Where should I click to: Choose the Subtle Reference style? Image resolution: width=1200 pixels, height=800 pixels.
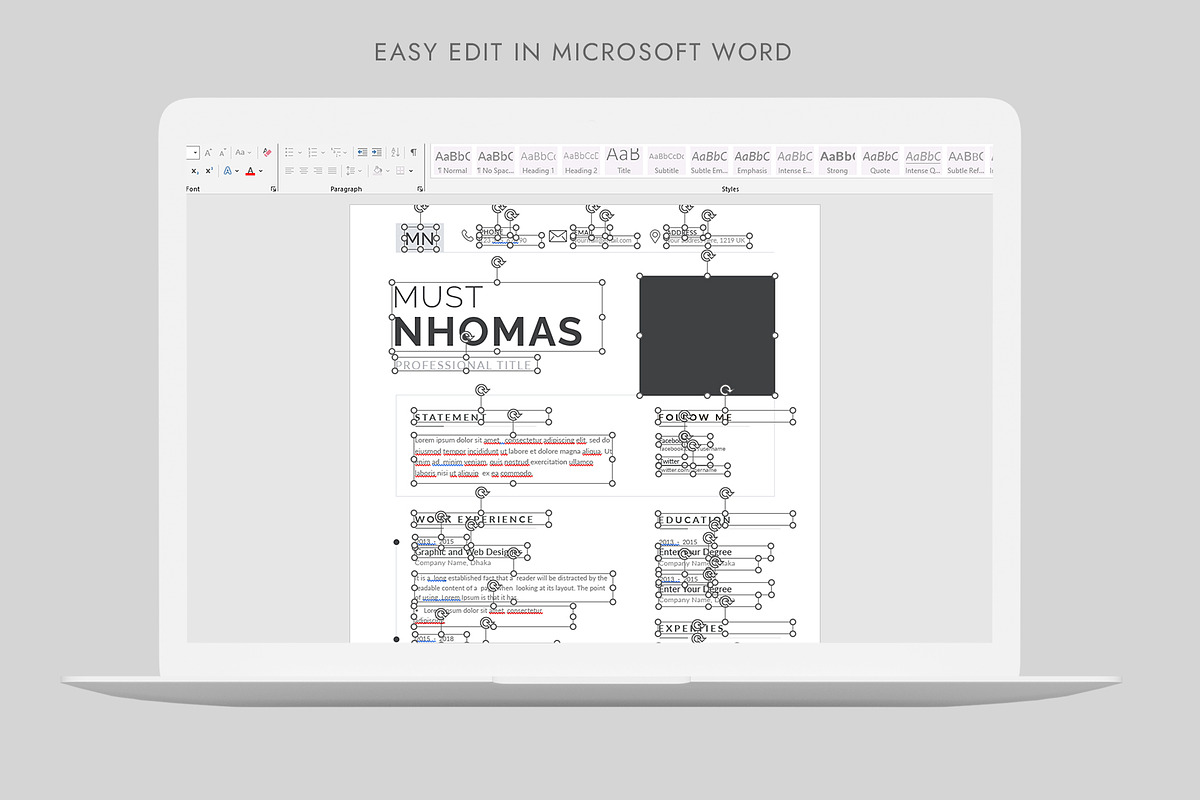coord(965,161)
